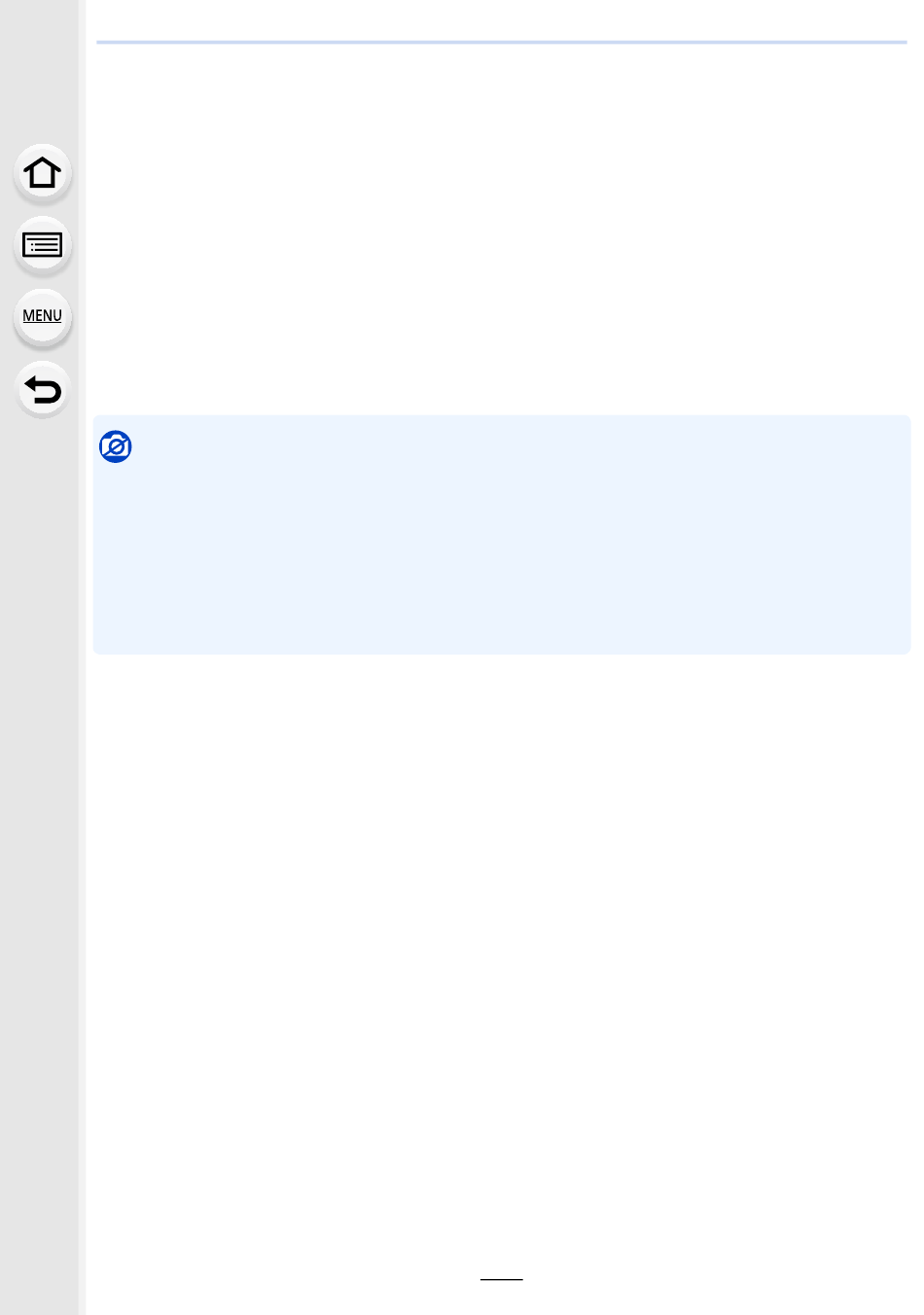This screenshot has width=924, height=1315.
Task: Click the blue not-available camera icon
Action: click(116, 447)
